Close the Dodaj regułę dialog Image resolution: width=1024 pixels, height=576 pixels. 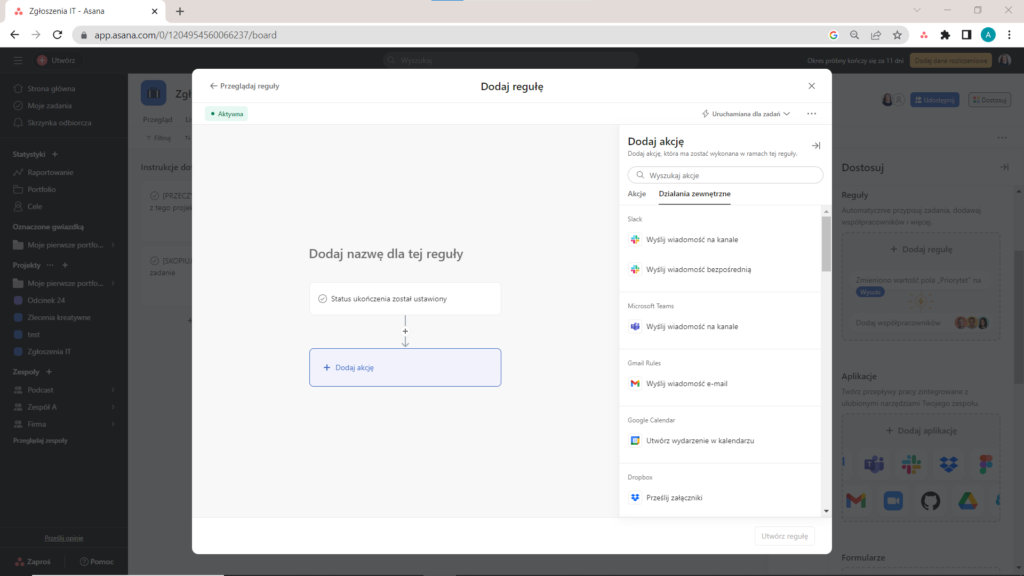click(x=811, y=86)
